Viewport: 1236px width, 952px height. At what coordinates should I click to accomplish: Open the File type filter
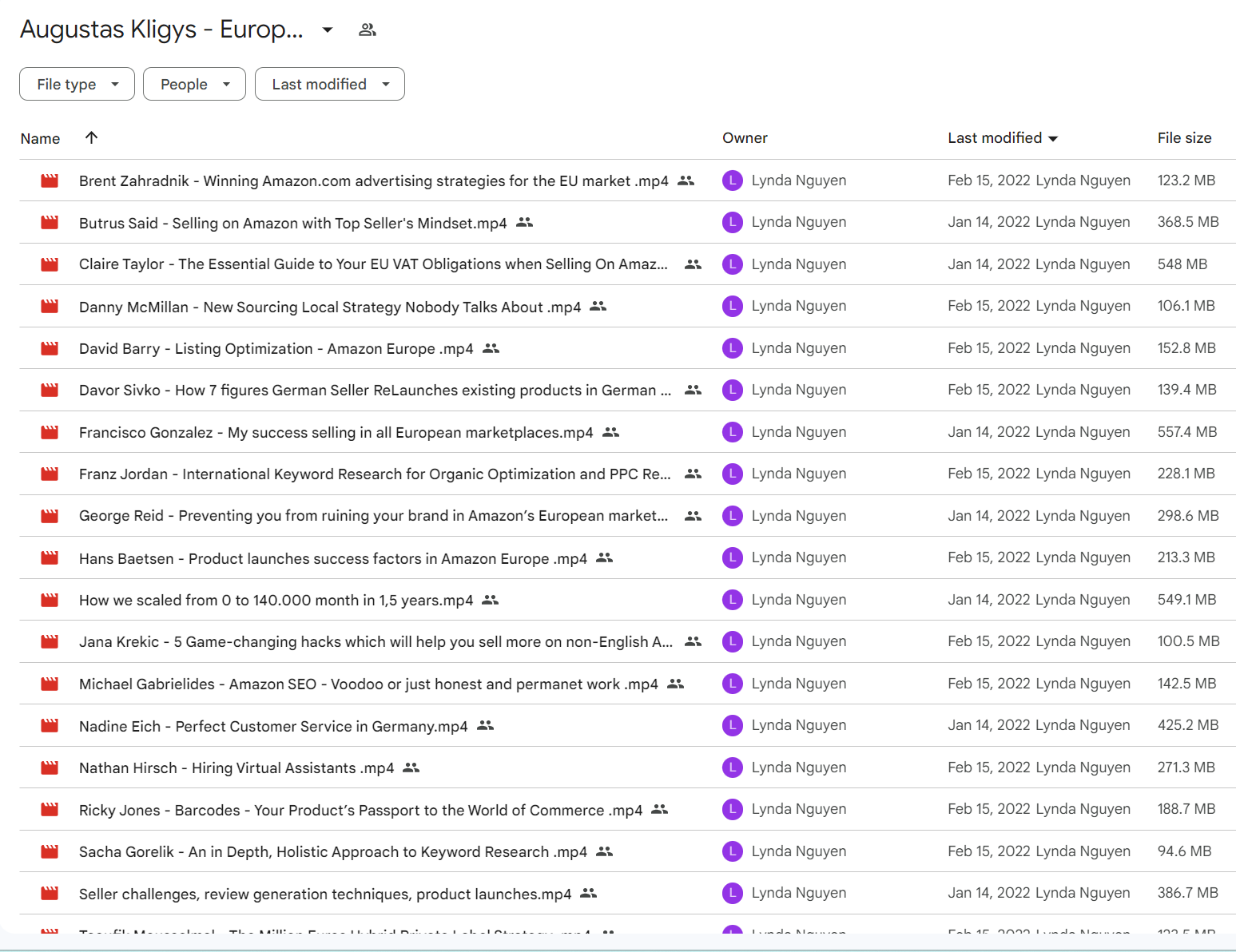77,84
